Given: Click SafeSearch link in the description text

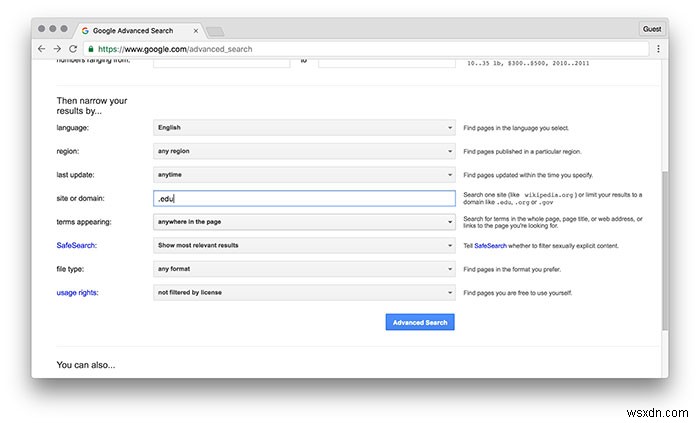Looking at the screenshot, I should click(x=490, y=246).
